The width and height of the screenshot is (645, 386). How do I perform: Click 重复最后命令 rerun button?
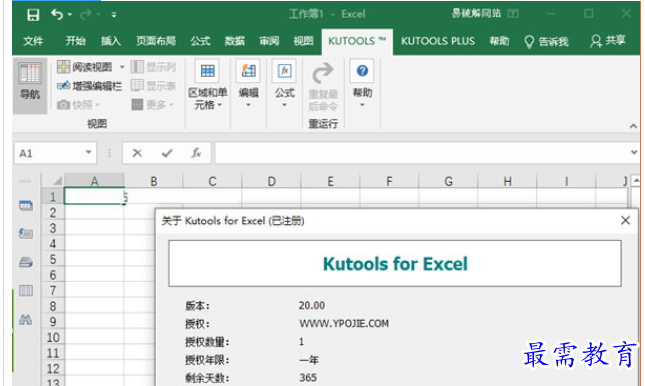point(323,86)
